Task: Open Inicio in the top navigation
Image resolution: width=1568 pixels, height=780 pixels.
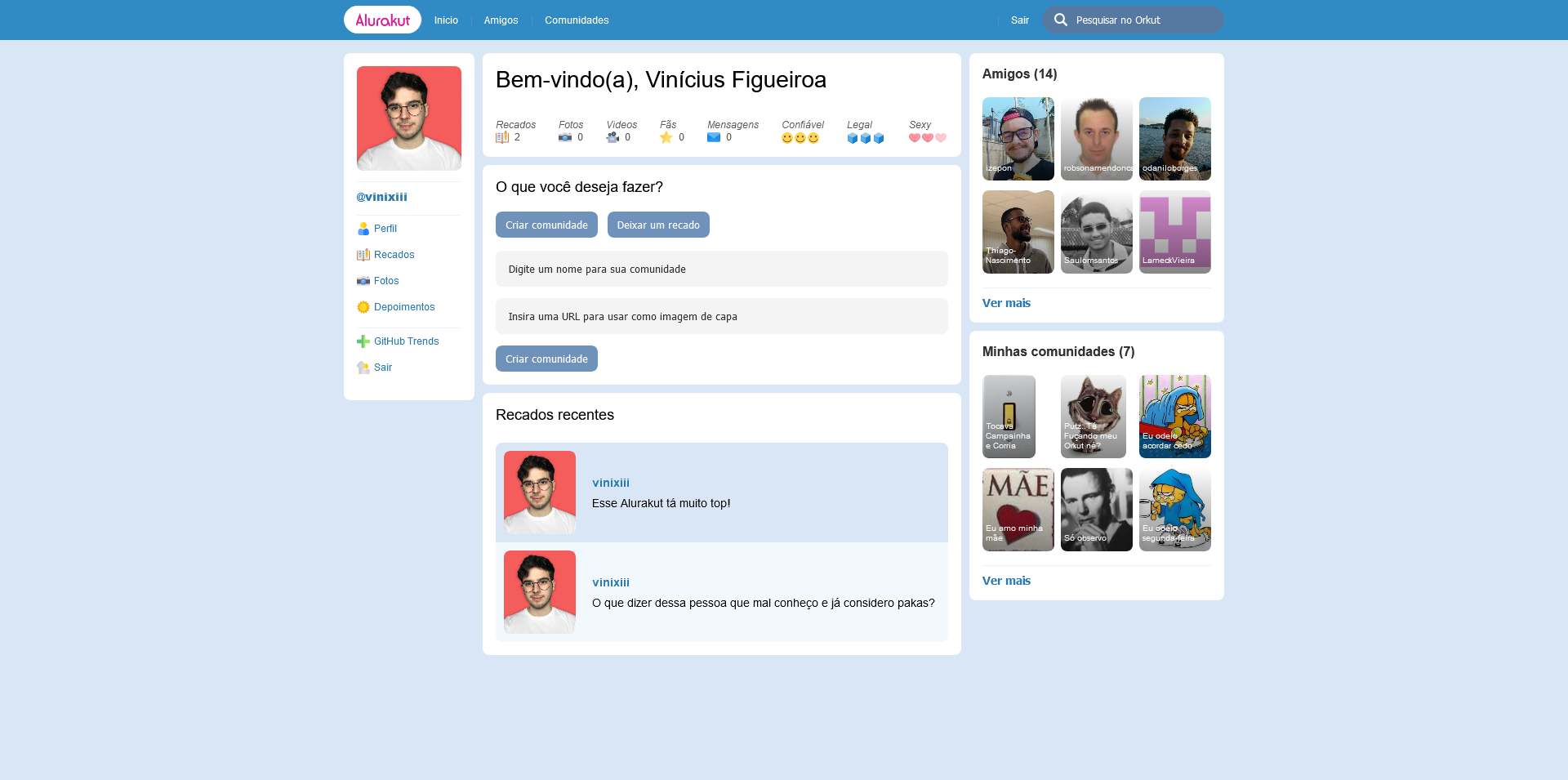Action: [x=446, y=20]
